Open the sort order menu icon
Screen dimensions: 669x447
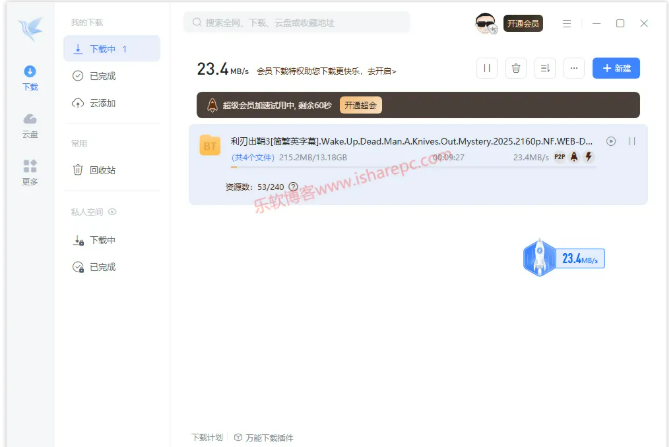click(x=545, y=68)
